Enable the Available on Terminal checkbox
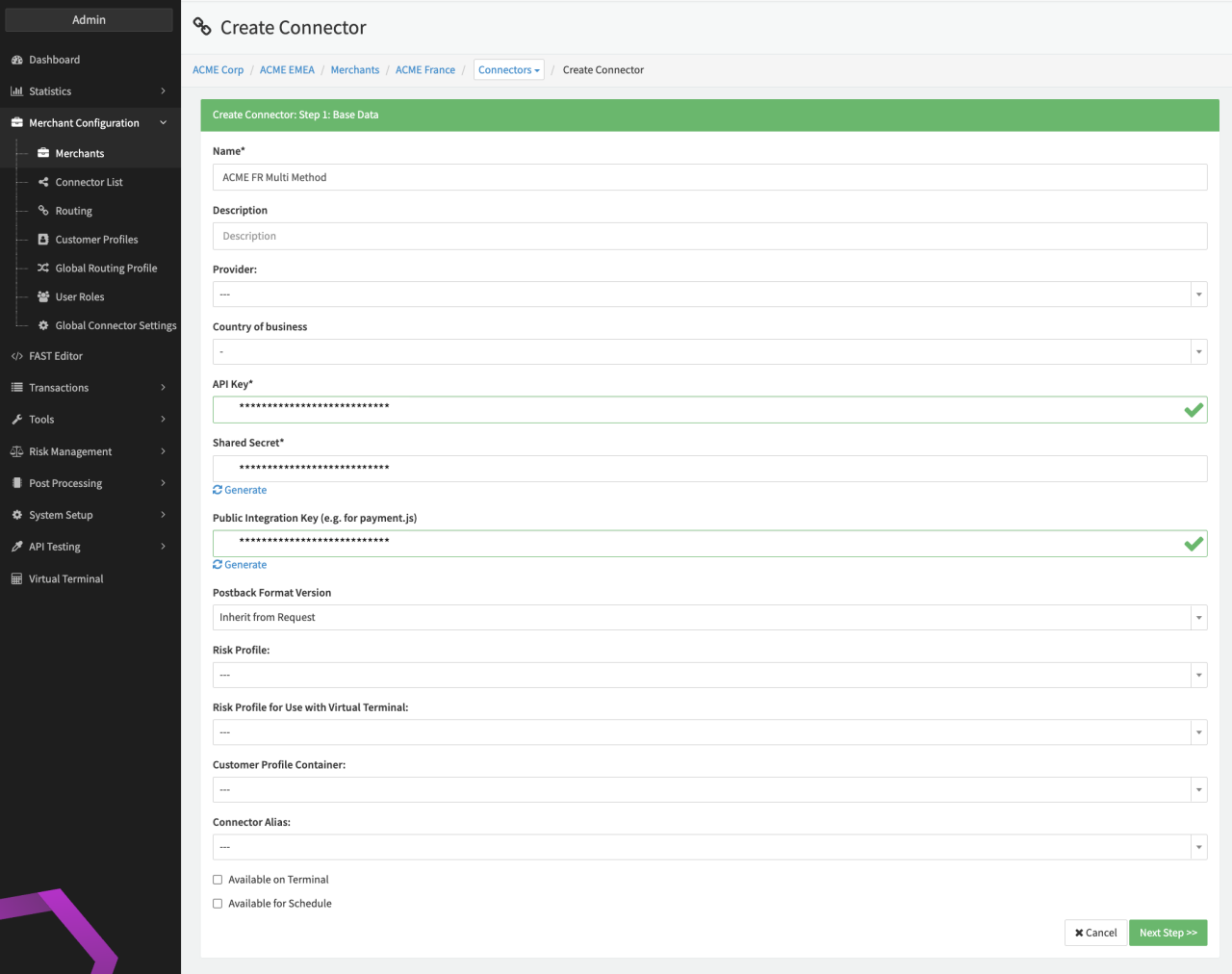Screen dimensions: 1232x974 [x=218, y=880]
